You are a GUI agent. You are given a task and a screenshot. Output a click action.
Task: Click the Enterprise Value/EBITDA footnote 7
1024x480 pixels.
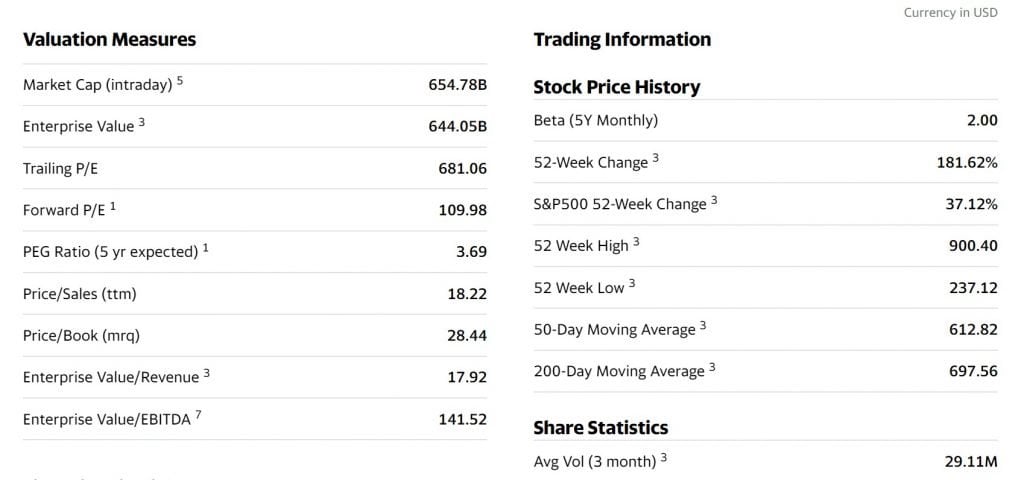coord(199,415)
